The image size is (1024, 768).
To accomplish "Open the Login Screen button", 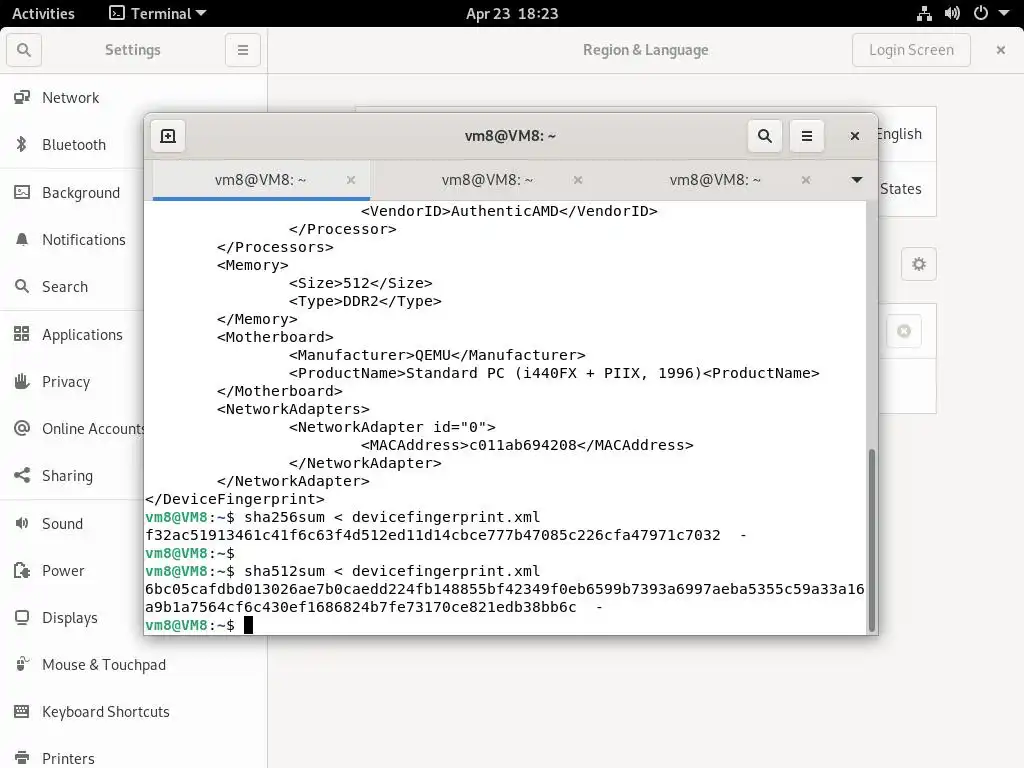I will point(911,50).
